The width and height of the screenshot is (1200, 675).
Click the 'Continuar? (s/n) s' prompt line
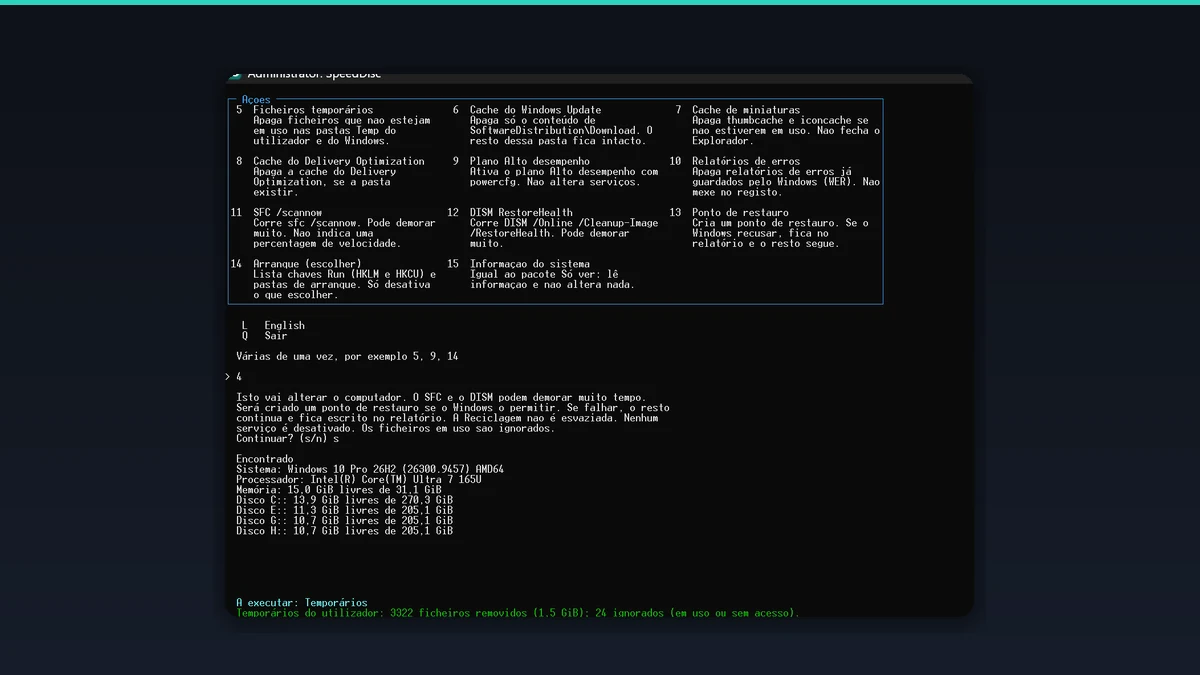[288, 438]
